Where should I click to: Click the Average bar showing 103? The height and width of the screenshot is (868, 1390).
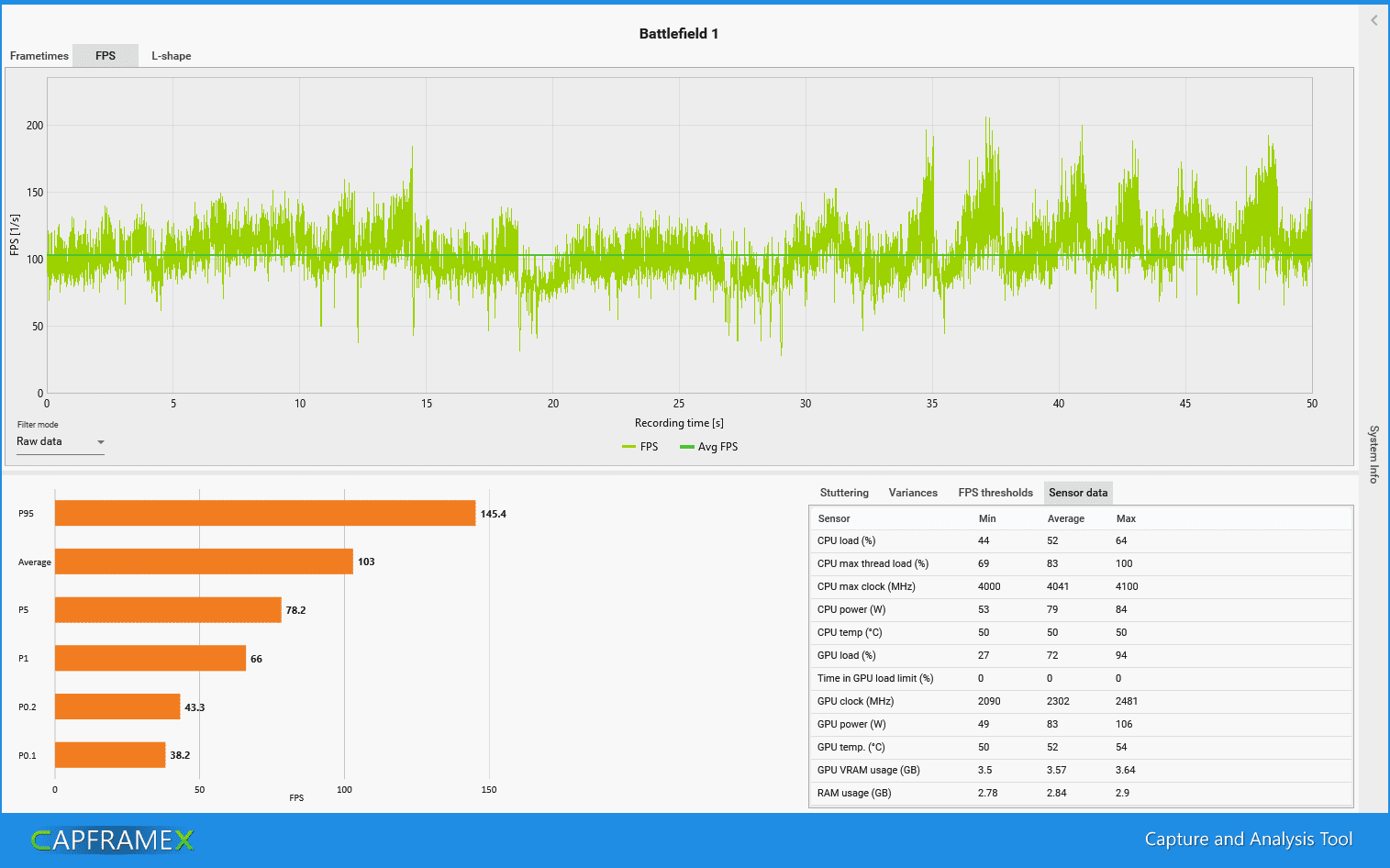pos(204,562)
